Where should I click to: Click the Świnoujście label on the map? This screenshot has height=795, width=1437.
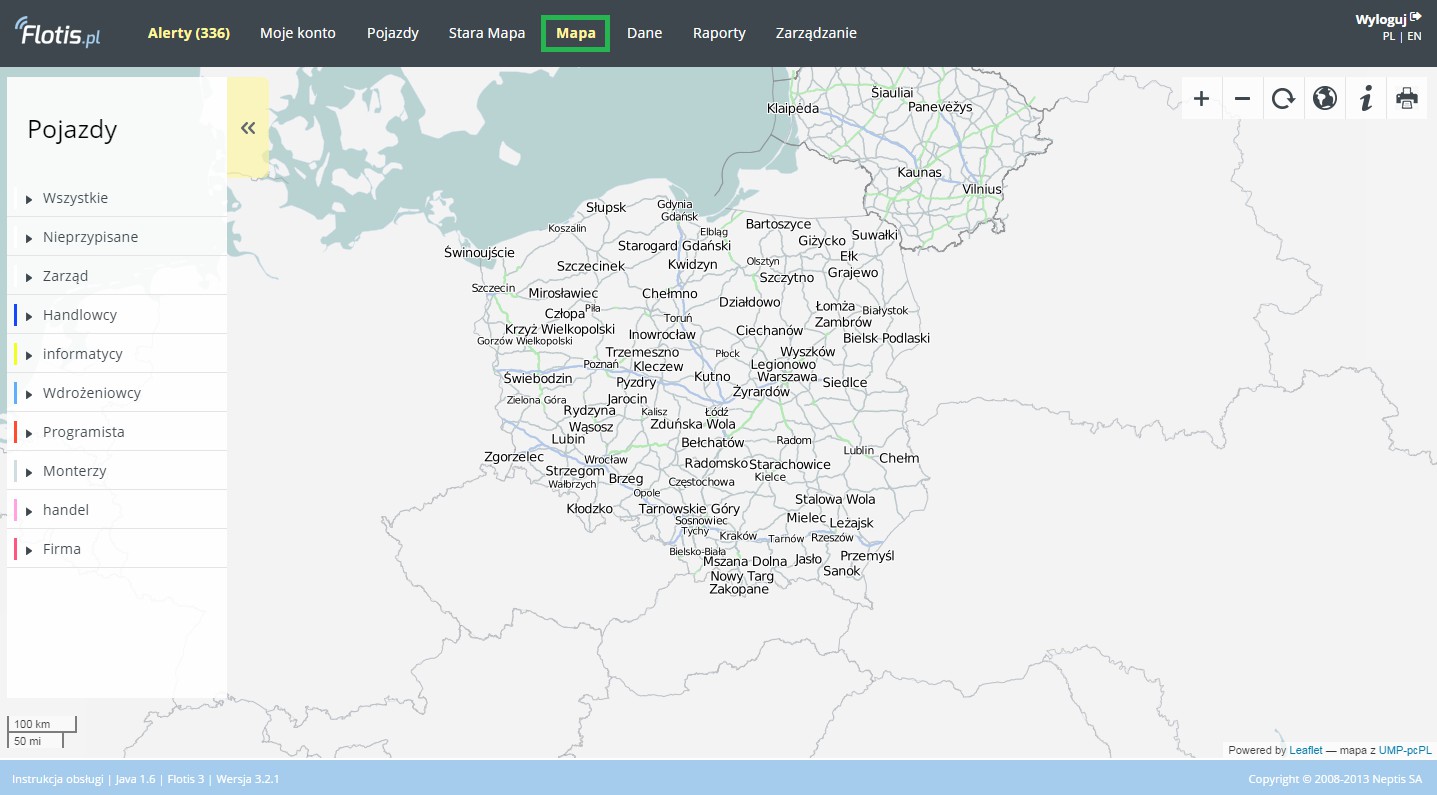479,253
